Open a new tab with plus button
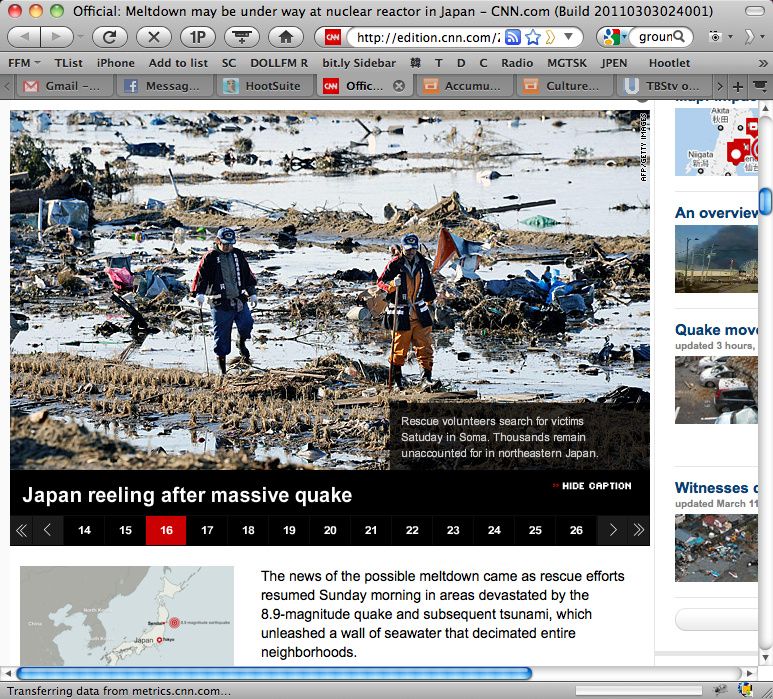 [738, 86]
